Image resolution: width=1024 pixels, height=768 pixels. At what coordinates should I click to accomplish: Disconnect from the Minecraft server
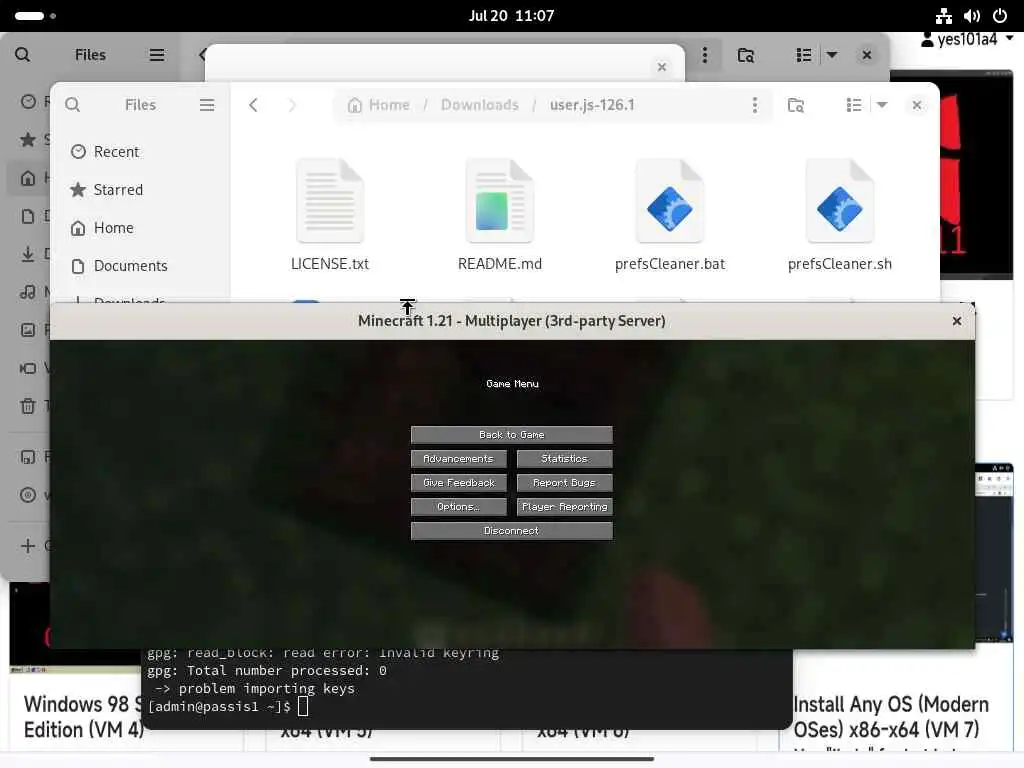pos(511,531)
